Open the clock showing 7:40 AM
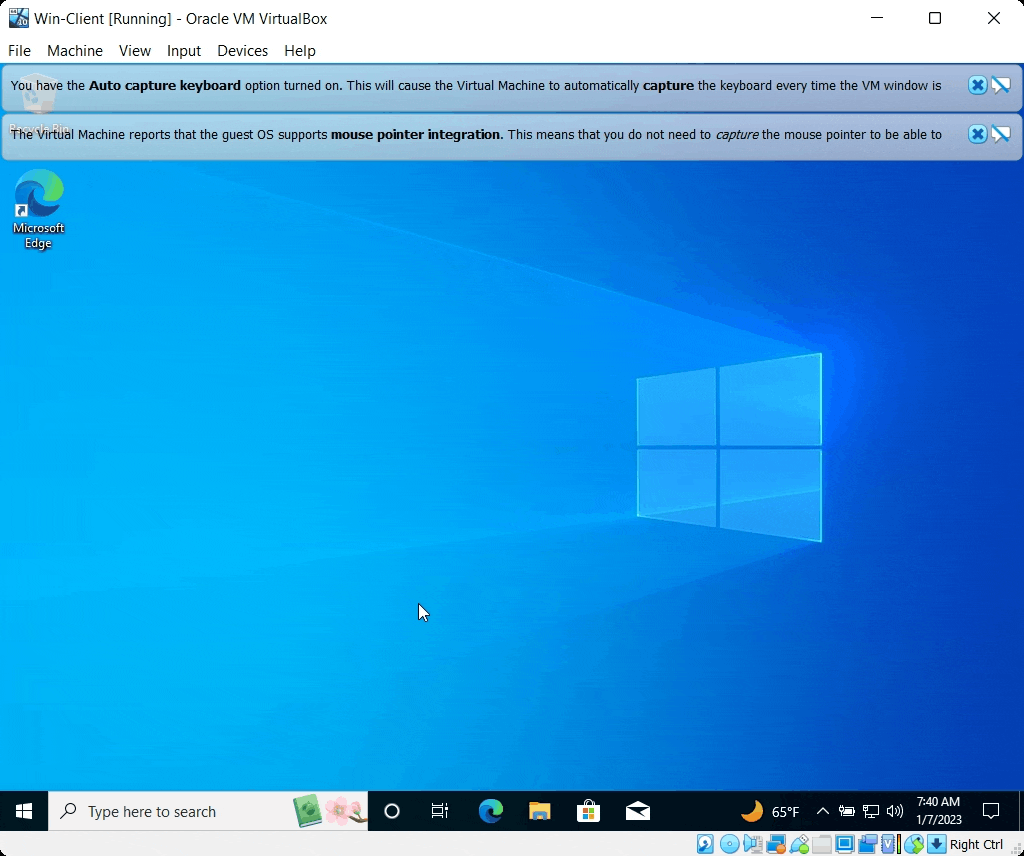The image size is (1024, 856). tap(938, 810)
